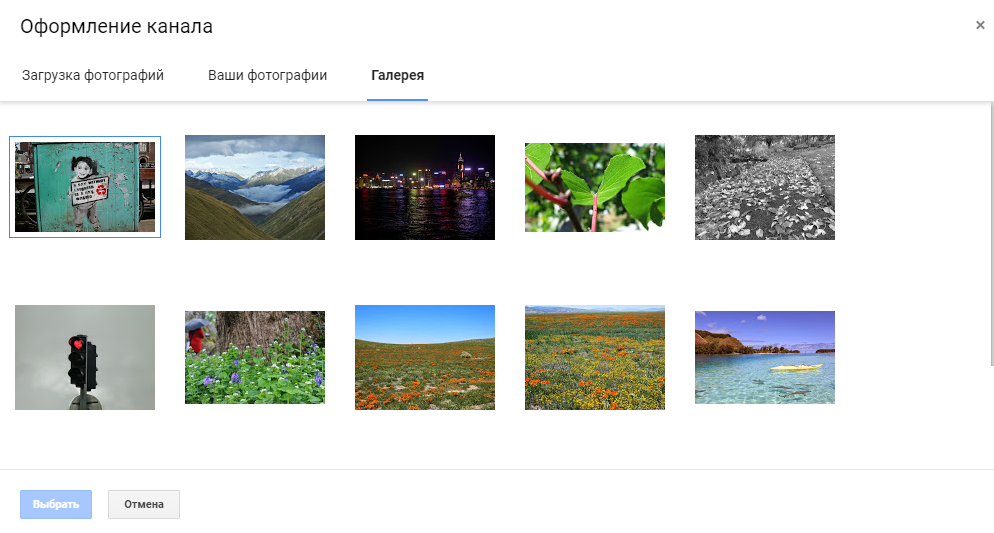
Task: Choose the snowy mountain valley photo
Action: (x=255, y=187)
